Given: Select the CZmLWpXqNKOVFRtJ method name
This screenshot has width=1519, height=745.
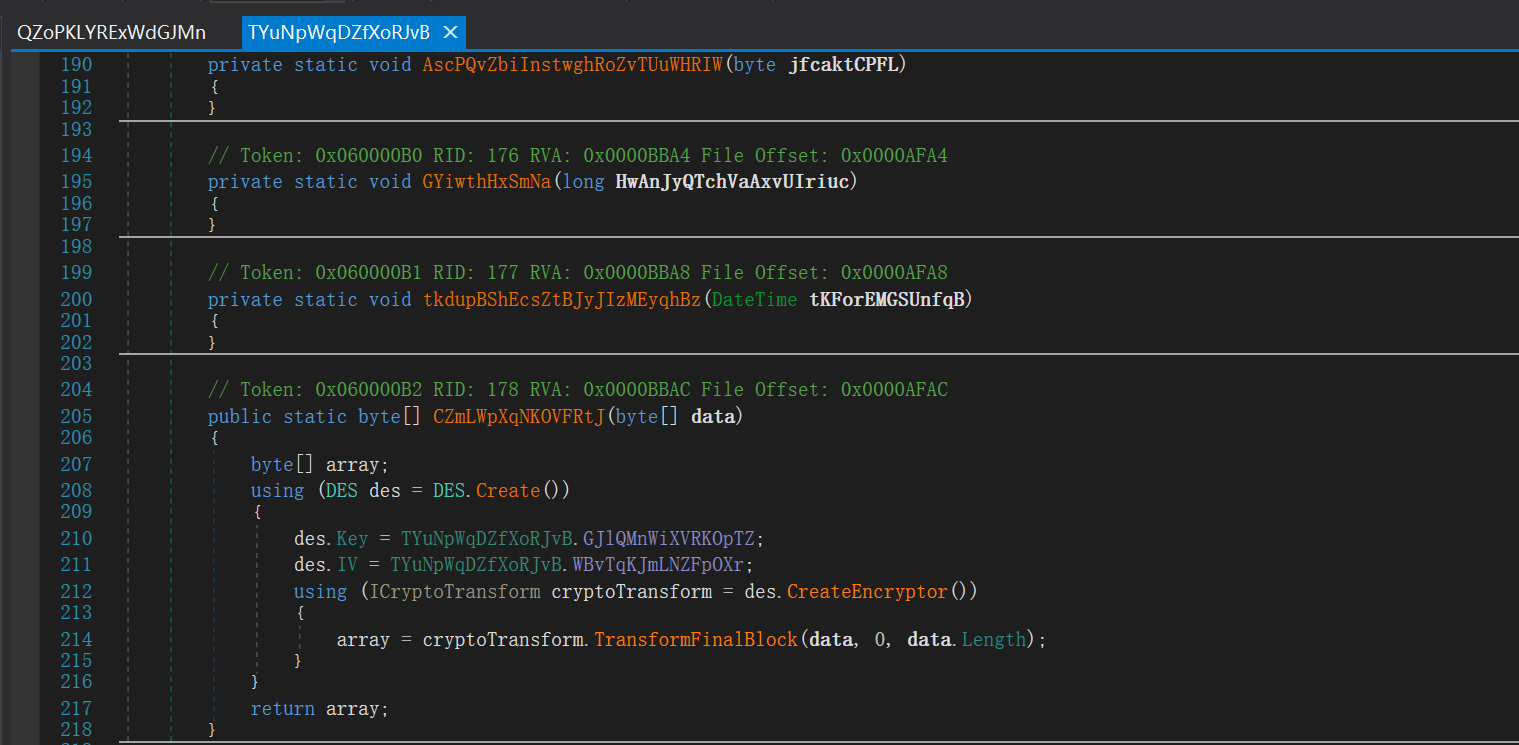Looking at the screenshot, I should [518, 417].
